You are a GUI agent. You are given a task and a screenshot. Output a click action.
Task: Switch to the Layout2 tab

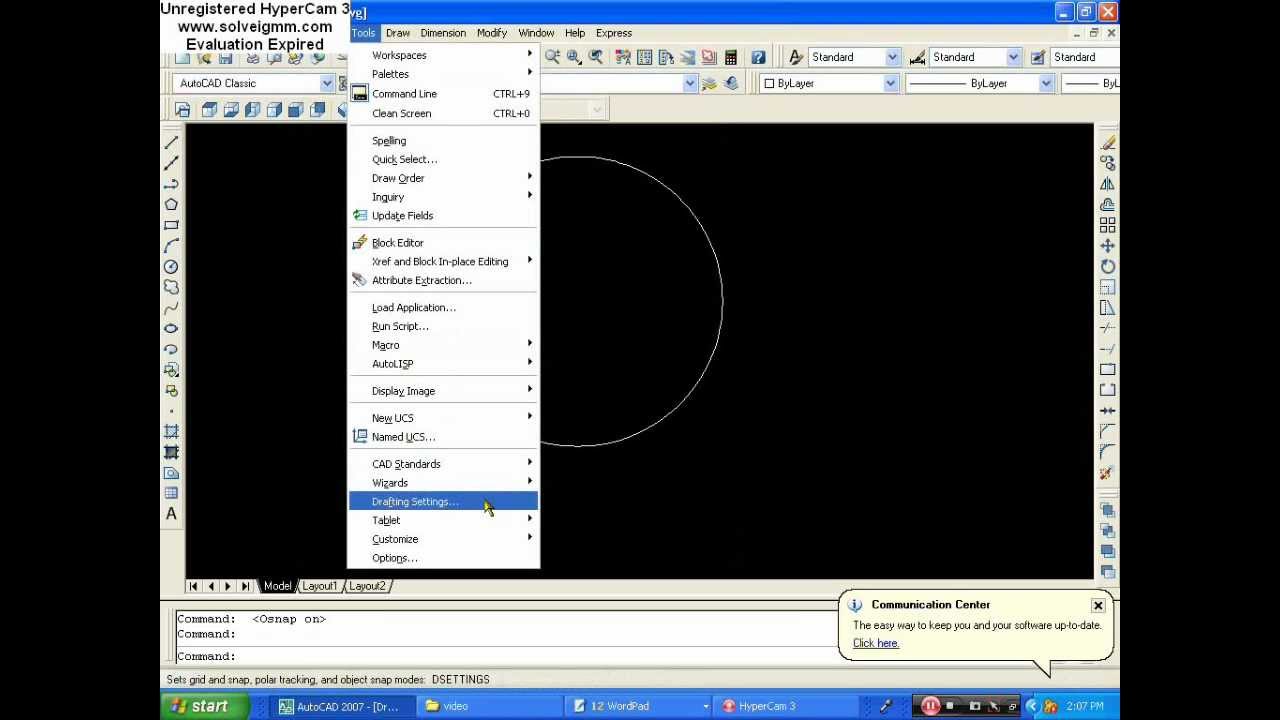click(x=367, y=586)
